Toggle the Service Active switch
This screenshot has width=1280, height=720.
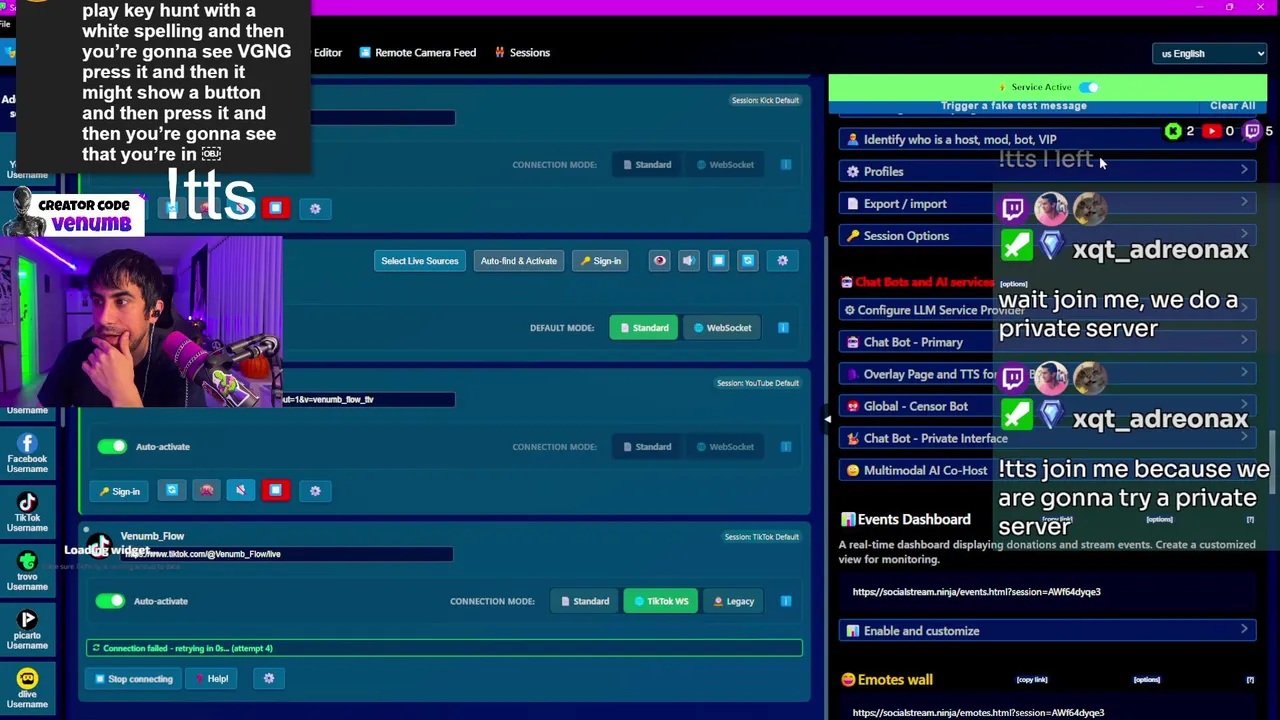(x=1088, y=87)
